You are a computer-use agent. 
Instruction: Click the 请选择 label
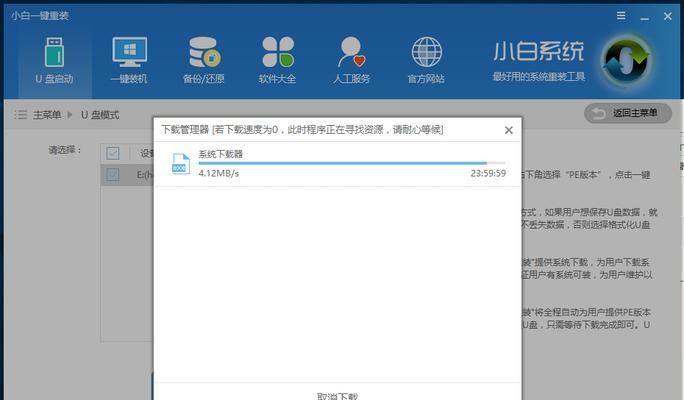[65, 150]
